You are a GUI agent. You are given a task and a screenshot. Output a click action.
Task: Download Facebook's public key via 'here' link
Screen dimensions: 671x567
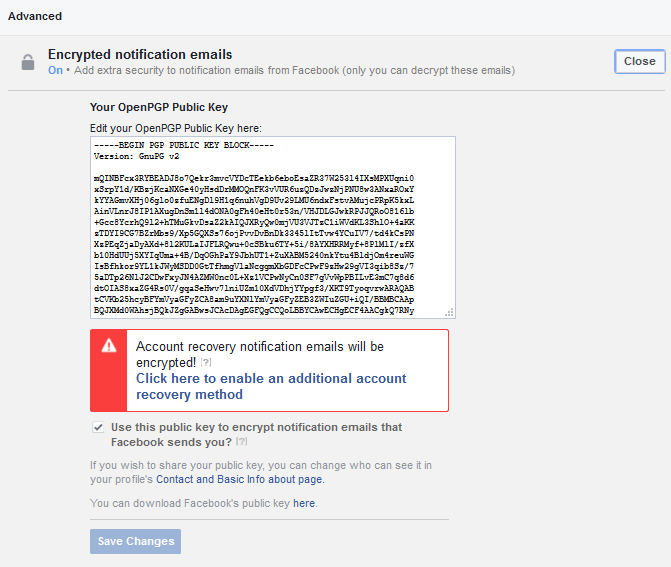coord(304,503)
